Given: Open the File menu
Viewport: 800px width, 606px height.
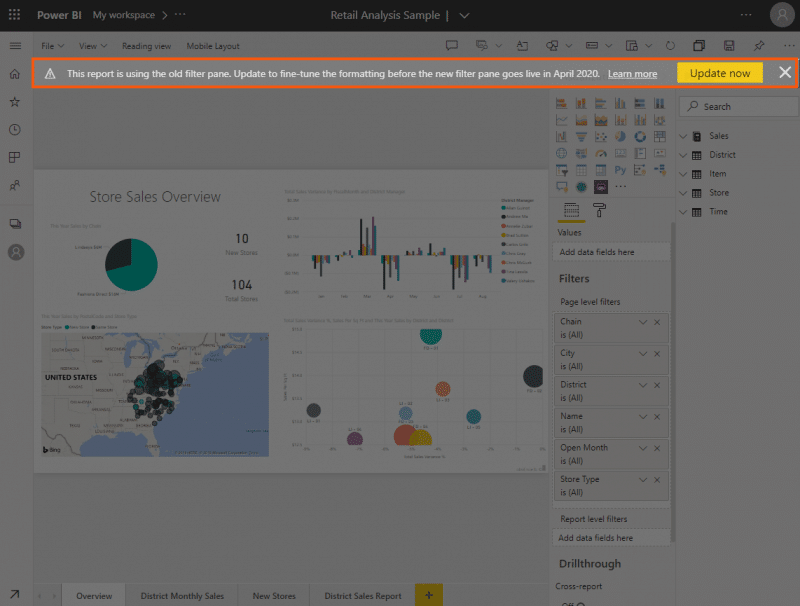Looking at the screenshot, I should [x=53, y=46].
